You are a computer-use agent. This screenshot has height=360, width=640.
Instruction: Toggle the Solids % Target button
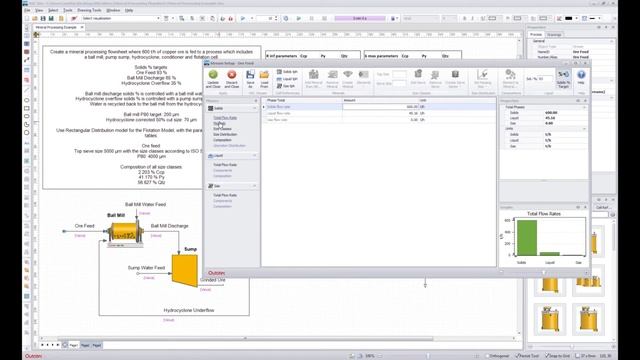pyautogui.click(x=563, y=79)
